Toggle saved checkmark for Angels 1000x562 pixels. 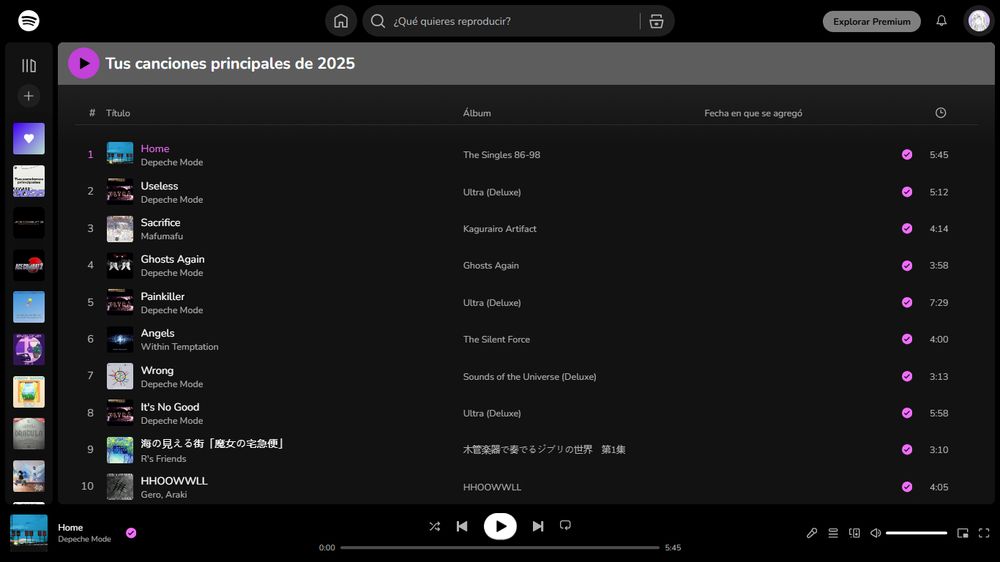tap(907, 339)
